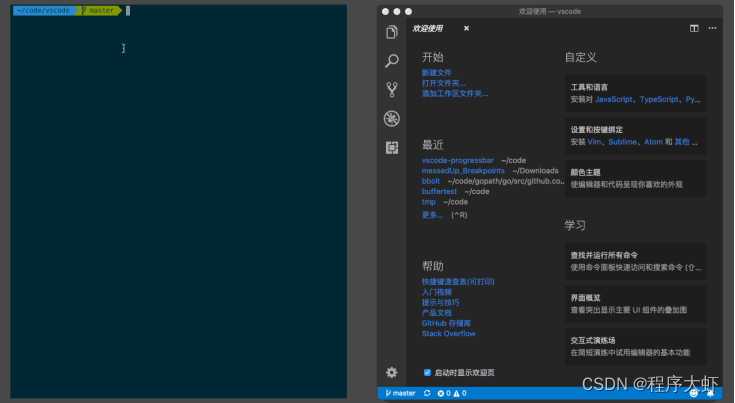Screen dimensions: 735x403
Task: Click the 更多... recent link
Action: tap(432, 215)
